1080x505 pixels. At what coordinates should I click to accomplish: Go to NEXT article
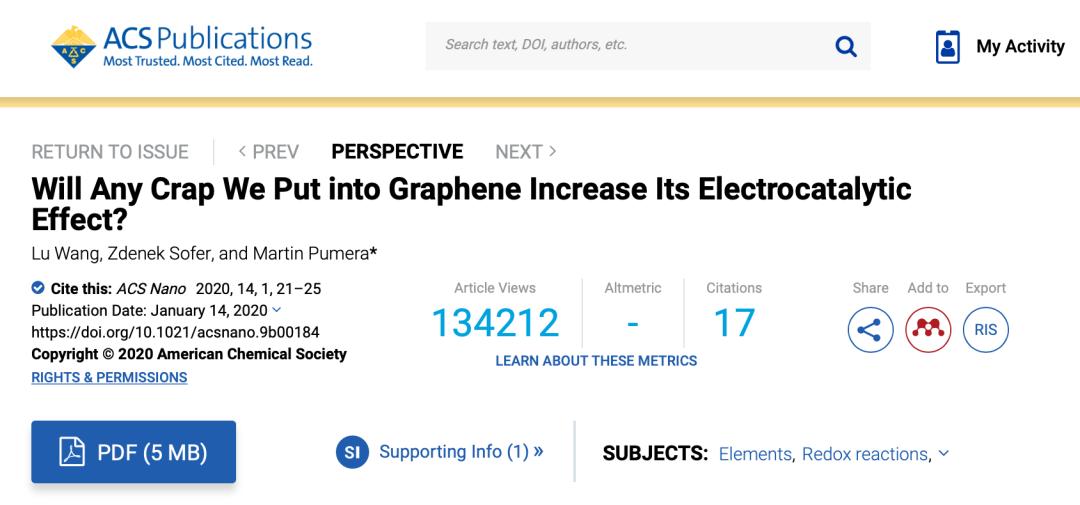point(526,152)
